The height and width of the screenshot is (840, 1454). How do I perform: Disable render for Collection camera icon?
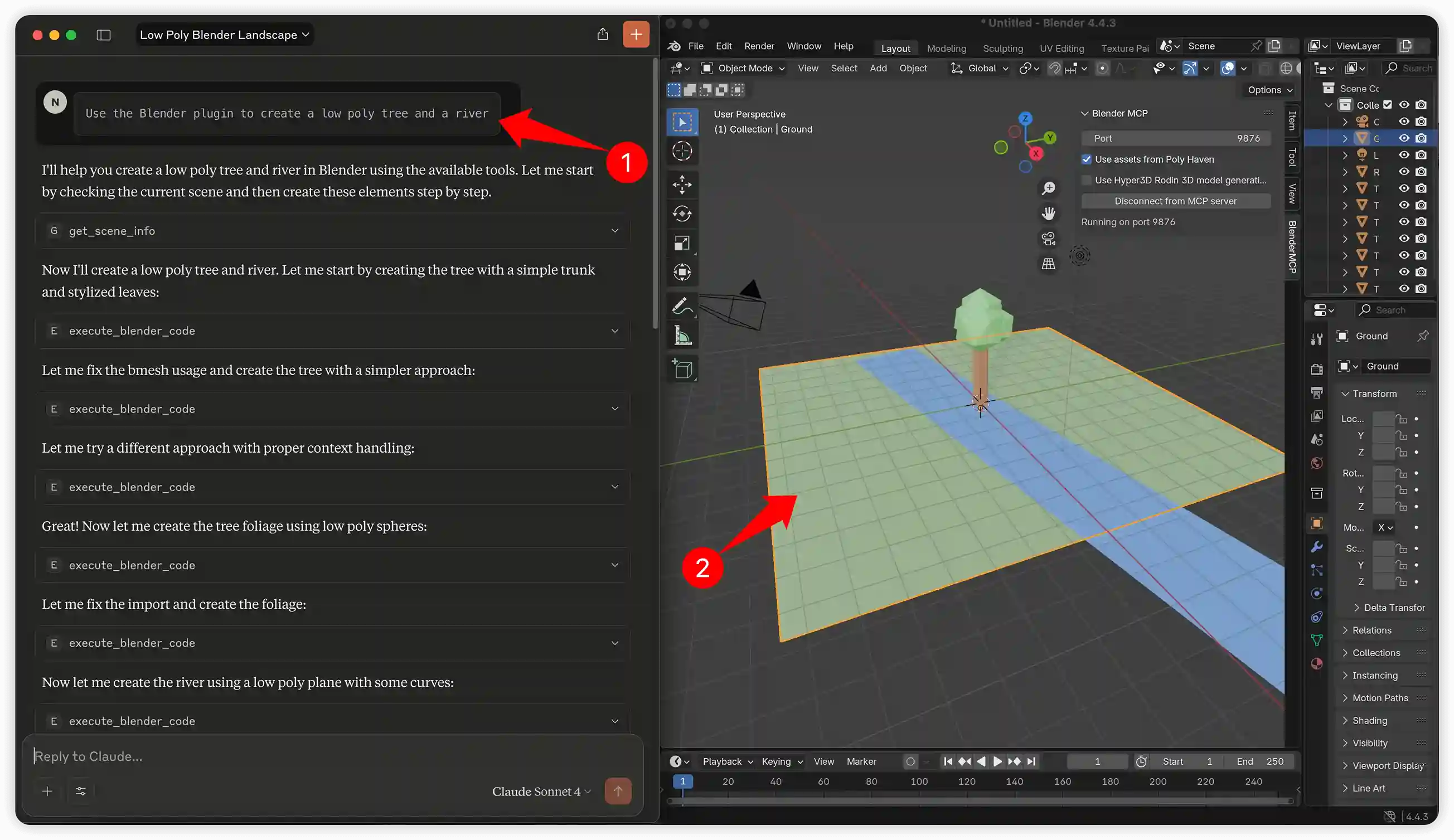[1421, 105]
